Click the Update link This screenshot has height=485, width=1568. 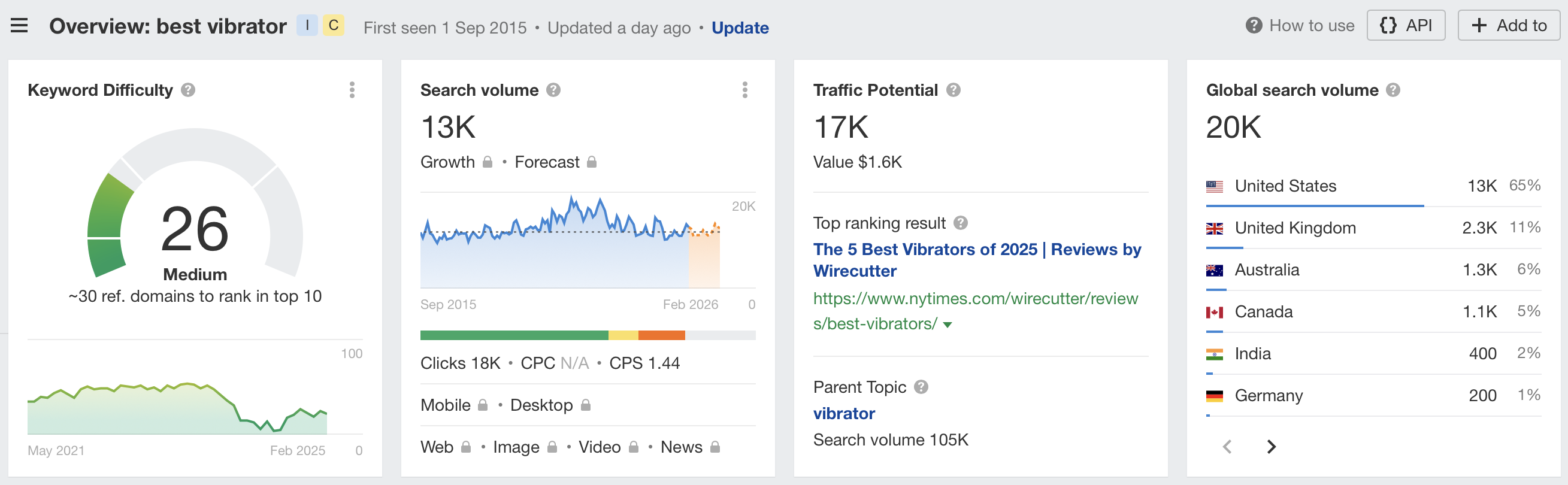click(740, 28)
